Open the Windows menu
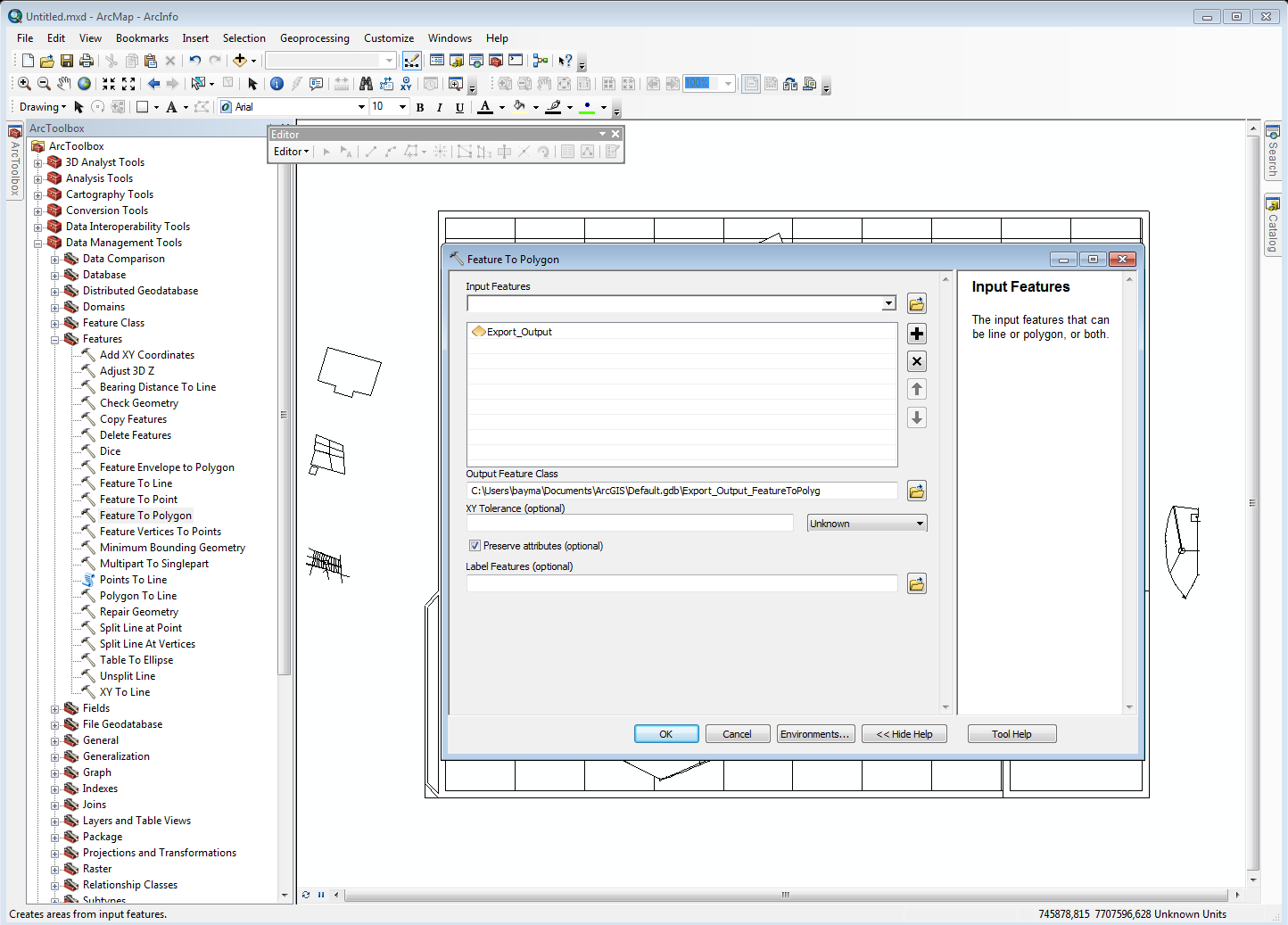The height and width of the screenshot is (925, 1288). (x=450, y=38)
